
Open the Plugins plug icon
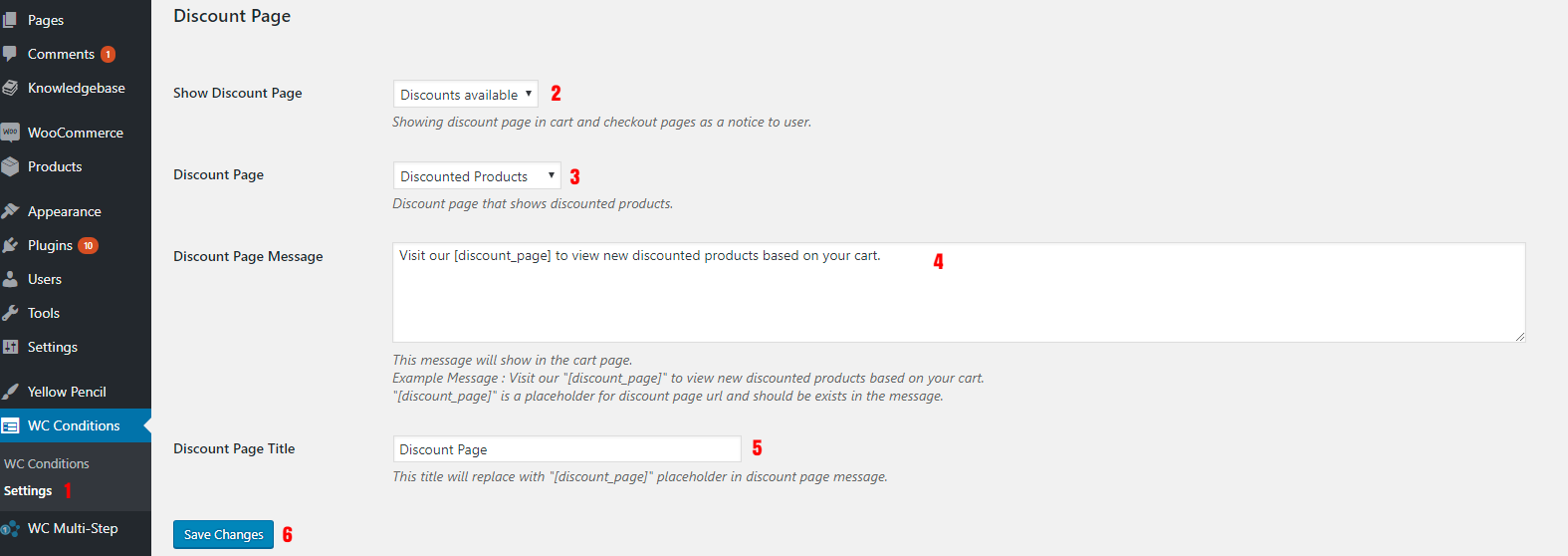(x=10, y=245)
